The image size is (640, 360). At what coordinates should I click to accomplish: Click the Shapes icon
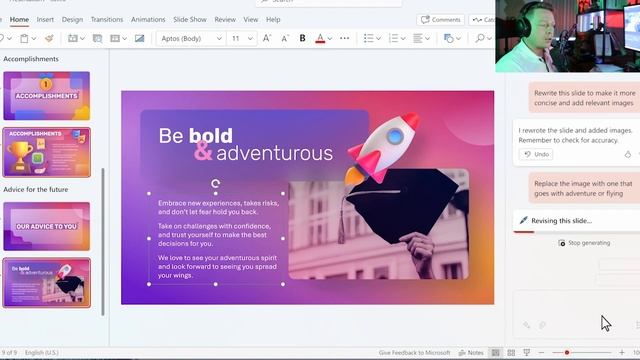(449, 38)
